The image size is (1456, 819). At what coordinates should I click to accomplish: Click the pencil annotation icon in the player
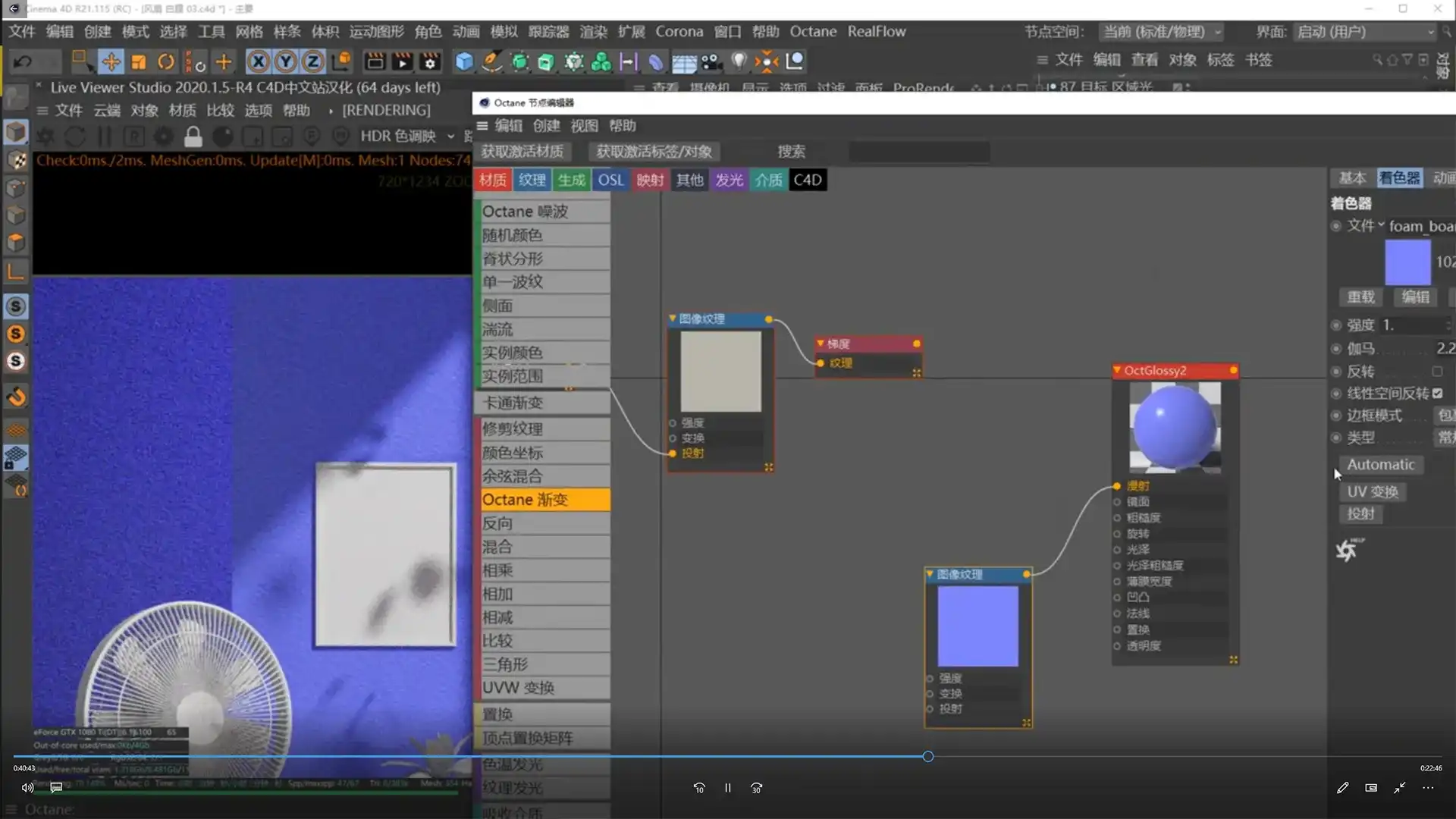click(1341, 788)
